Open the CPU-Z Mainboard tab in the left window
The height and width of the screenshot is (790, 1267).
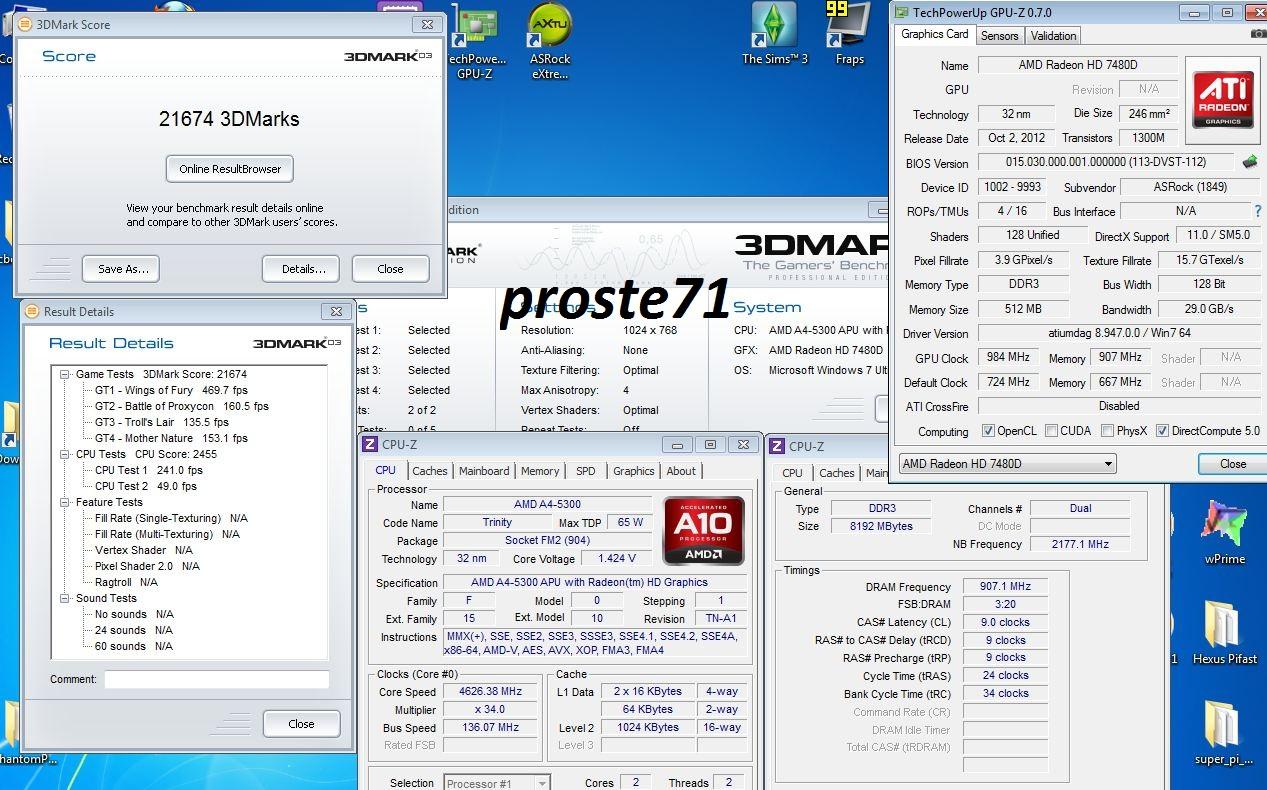[484, 471]
